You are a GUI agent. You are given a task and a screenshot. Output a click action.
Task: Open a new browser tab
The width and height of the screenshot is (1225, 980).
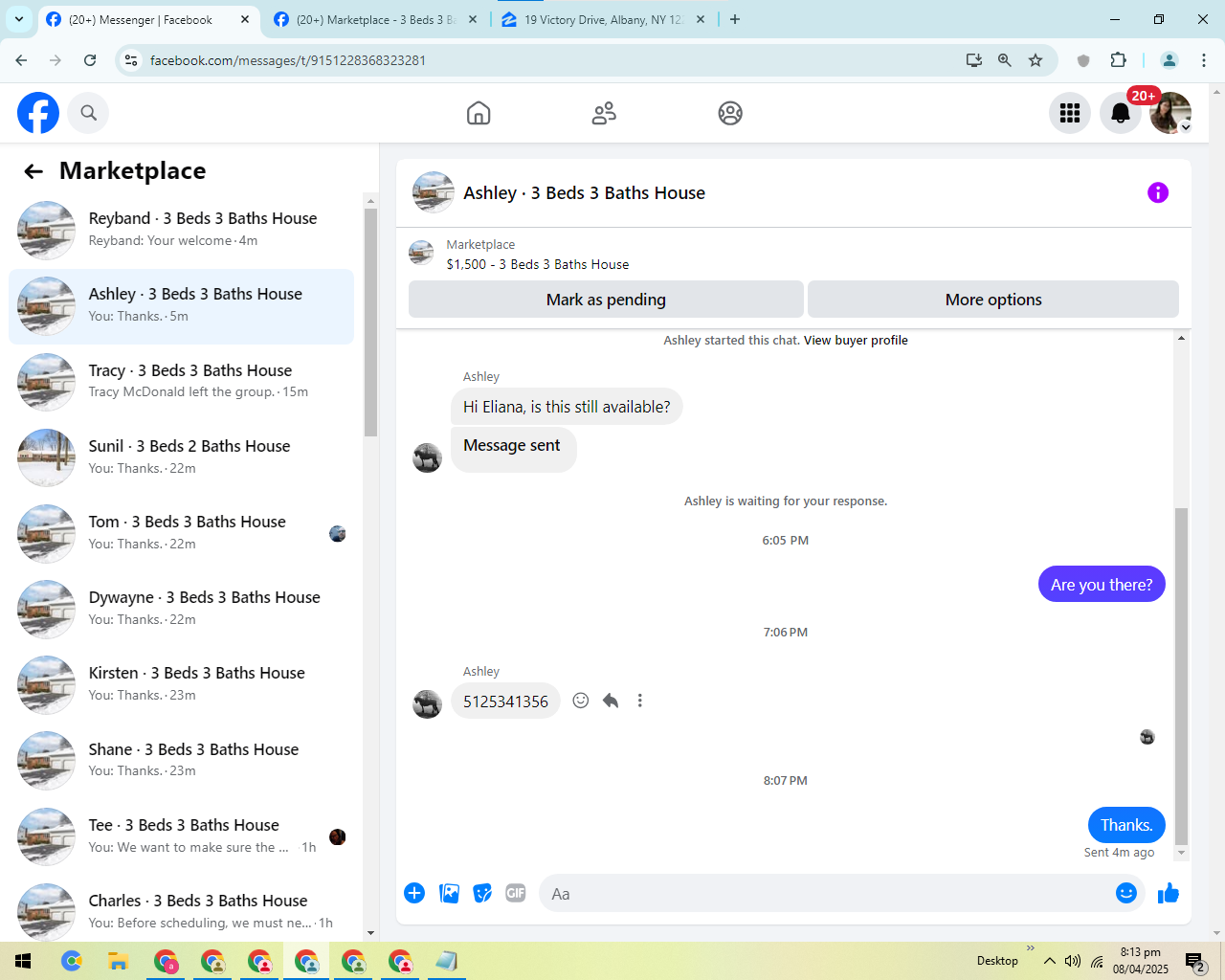pos(735,19)
